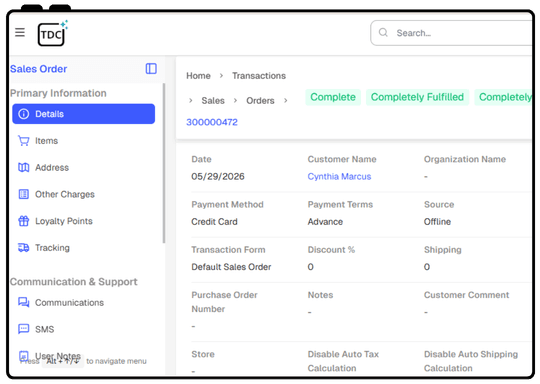Click the Disable Auto Tax Calculation label
This screenshot has height=384, width=540.
[x=343, y=361]
